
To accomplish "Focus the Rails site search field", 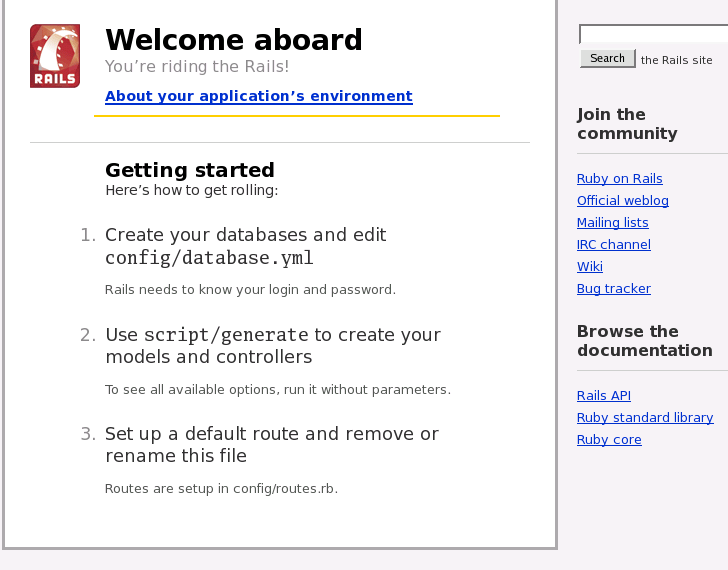I will point(653,34).
